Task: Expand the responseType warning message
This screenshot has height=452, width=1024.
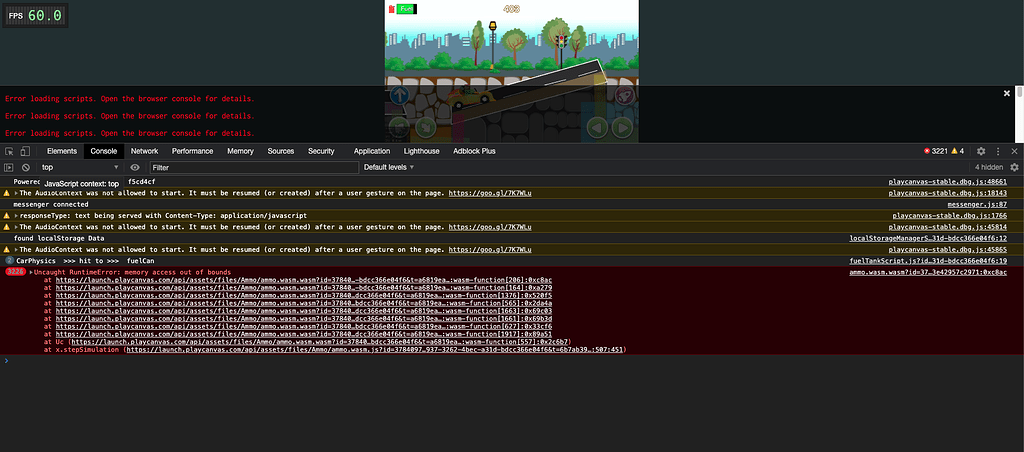Action: (x=16, y=215)
